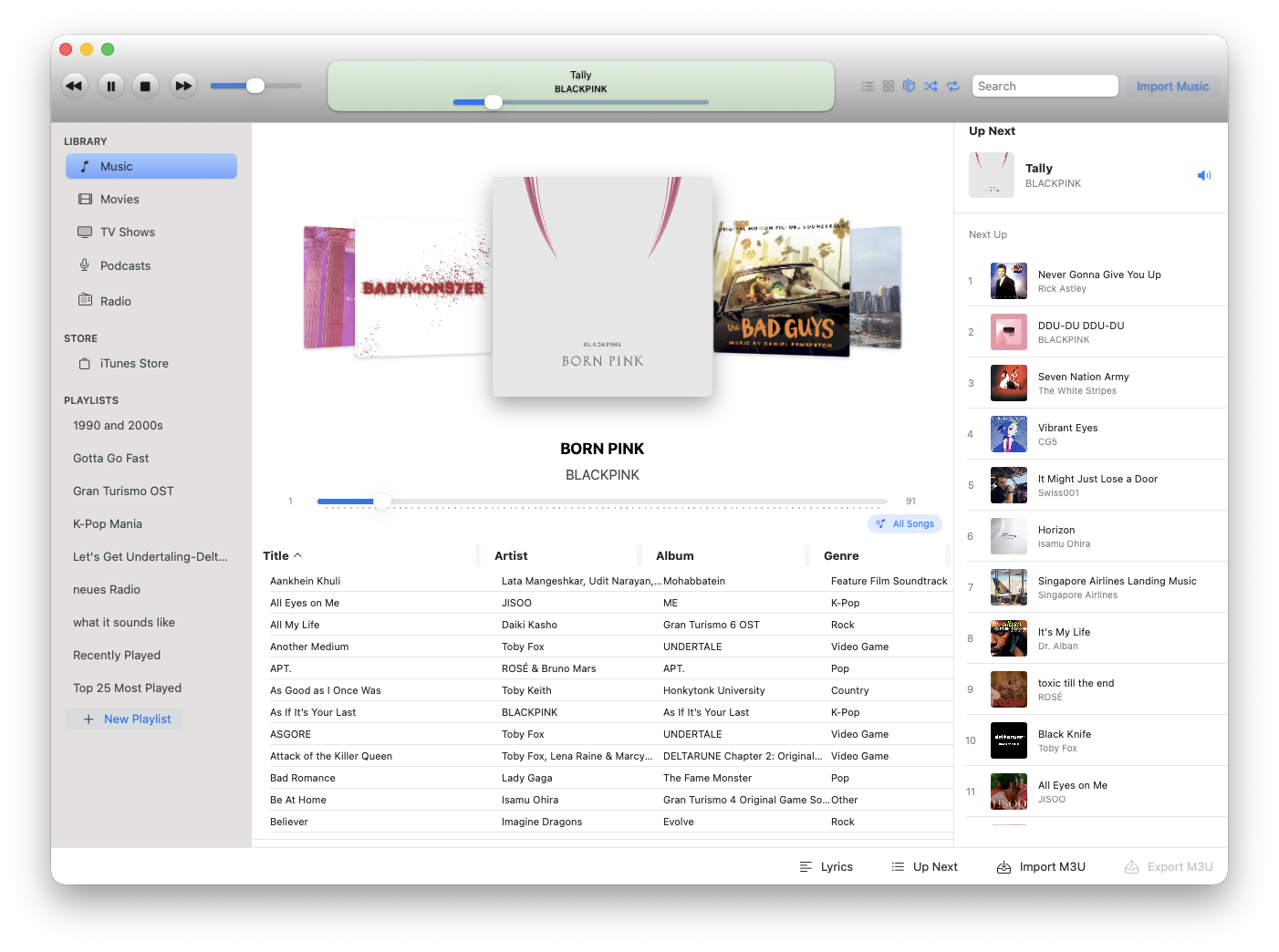Open the iTunes Store
The image size is (1279, 952).
coord(151,363)
